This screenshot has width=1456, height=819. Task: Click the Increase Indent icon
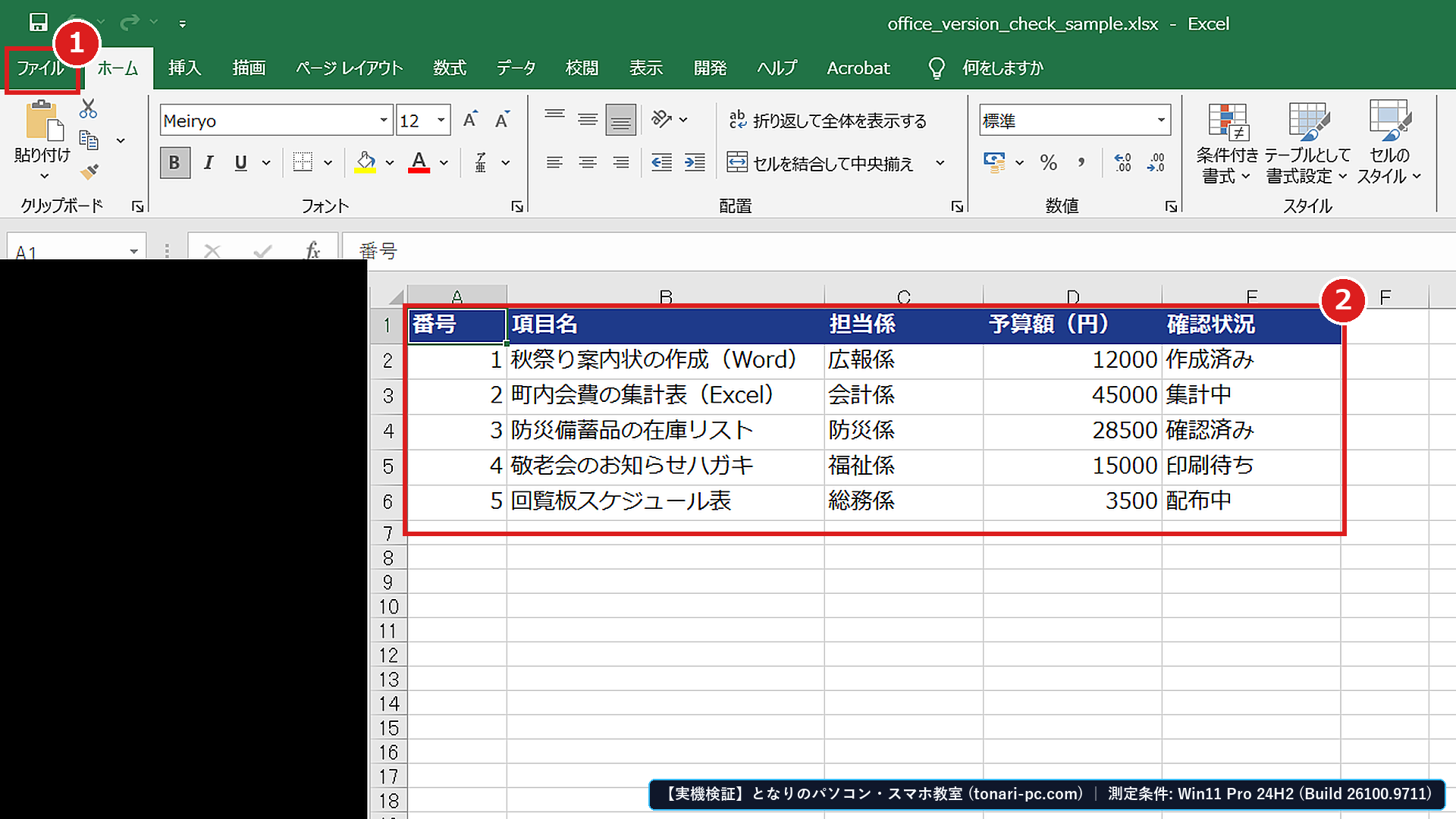[x=695, y=162]
